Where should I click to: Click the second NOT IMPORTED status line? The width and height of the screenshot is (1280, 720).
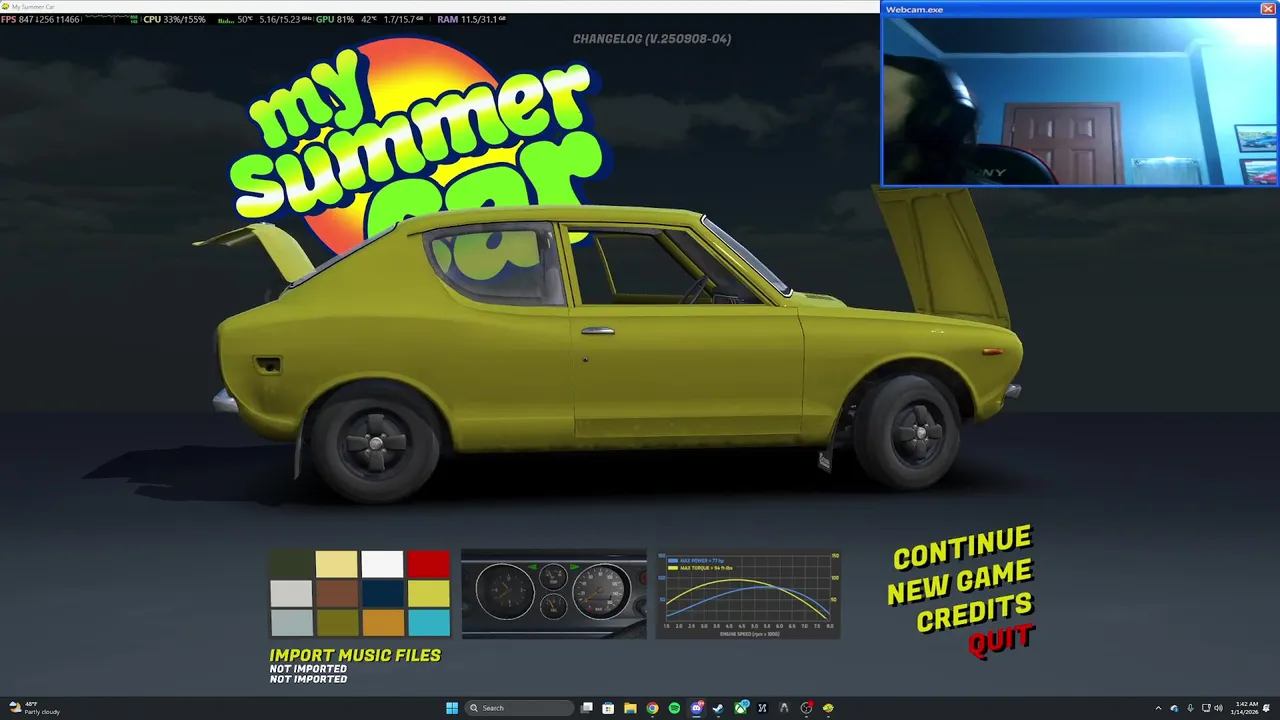(x=308, y=679)
